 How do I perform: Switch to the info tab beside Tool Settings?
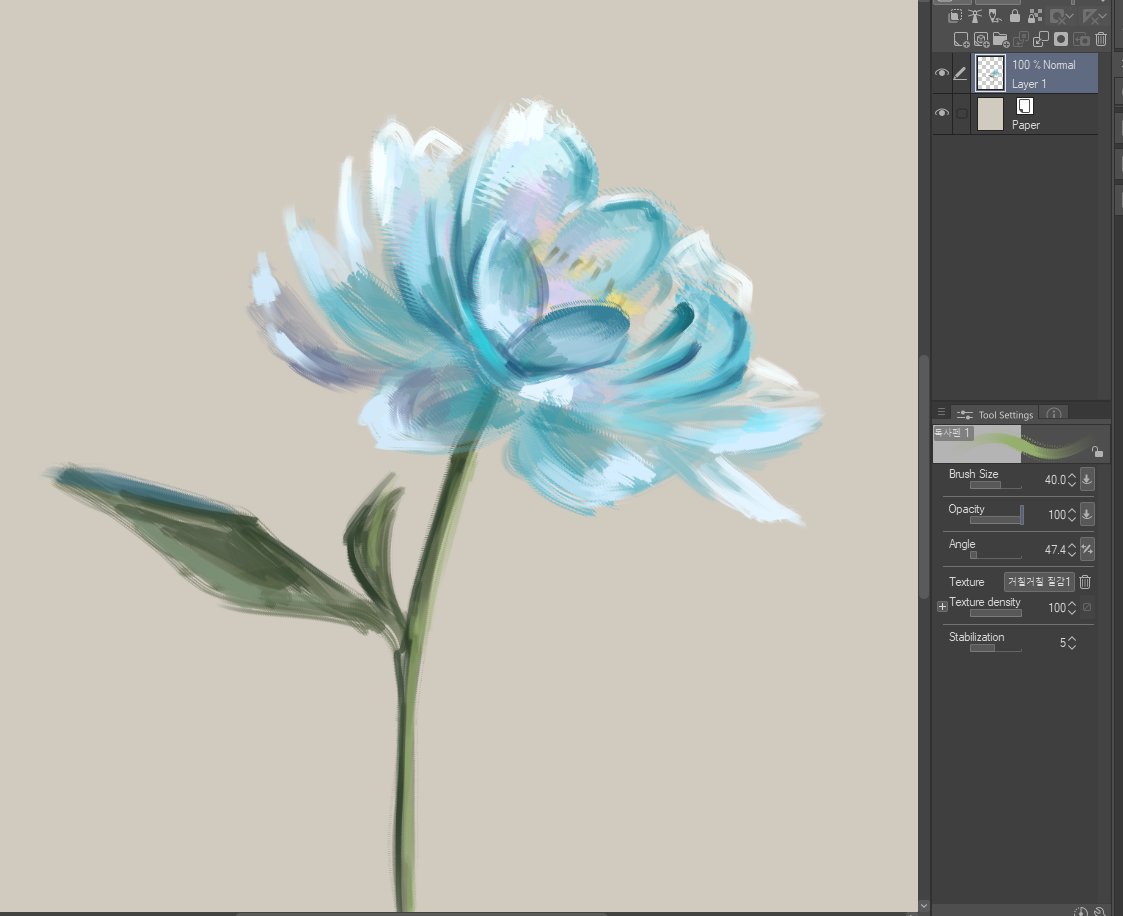tap(1054, 413)
